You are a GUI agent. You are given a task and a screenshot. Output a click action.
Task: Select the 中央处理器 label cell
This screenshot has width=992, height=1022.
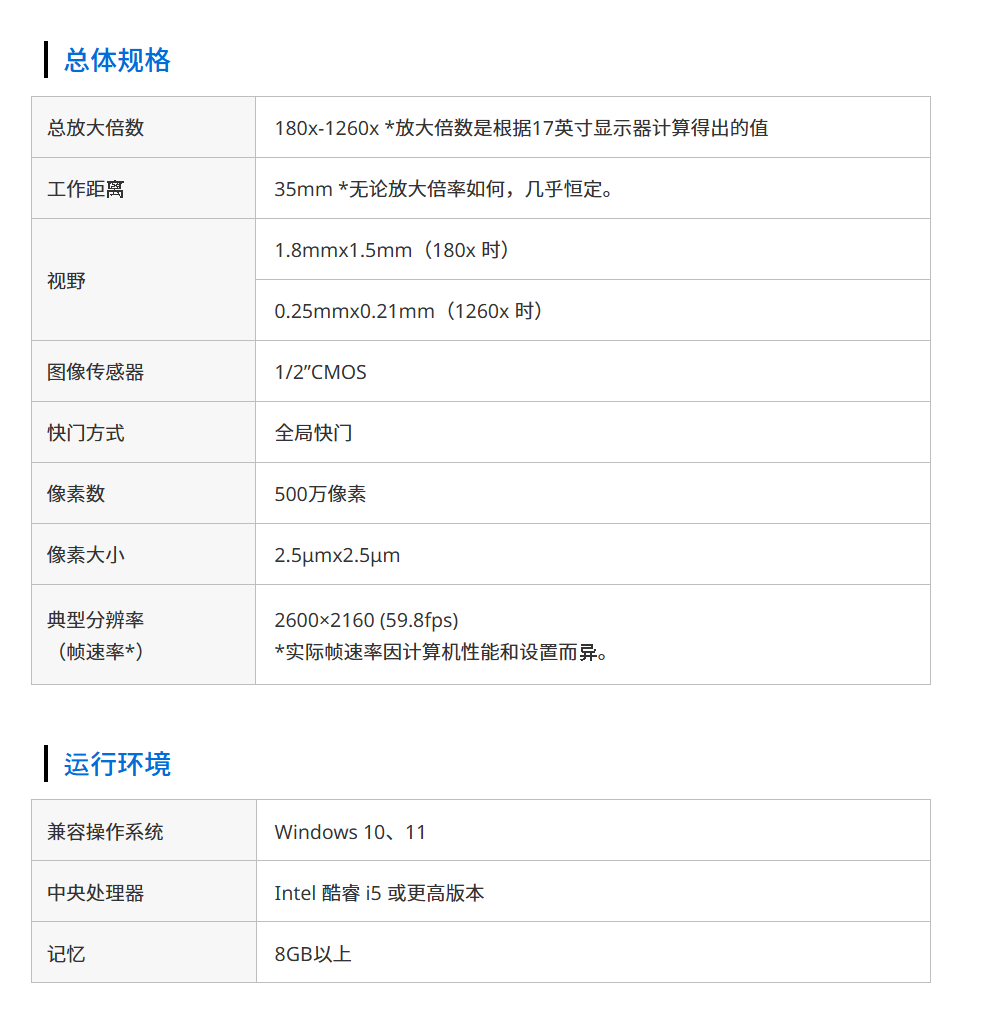point(144,892)
